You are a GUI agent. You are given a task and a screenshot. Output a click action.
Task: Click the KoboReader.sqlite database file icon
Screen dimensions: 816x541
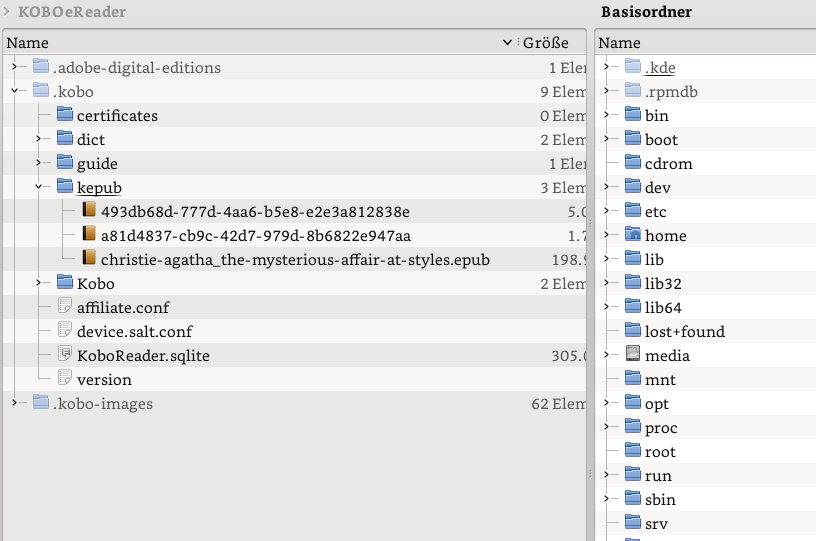click(x=65, y=355)
